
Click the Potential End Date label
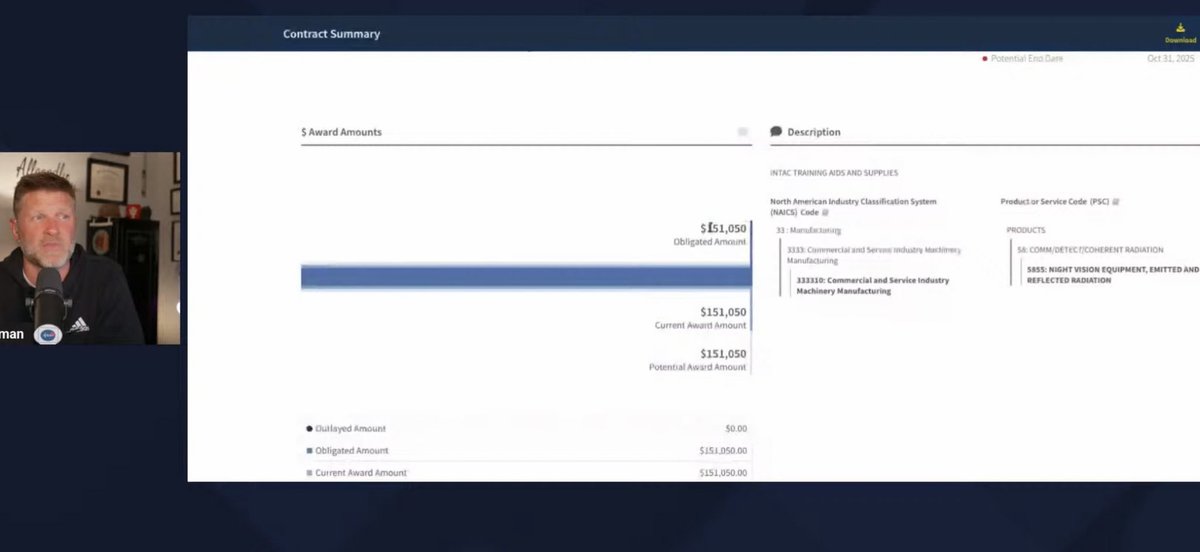coord(1026,59)
